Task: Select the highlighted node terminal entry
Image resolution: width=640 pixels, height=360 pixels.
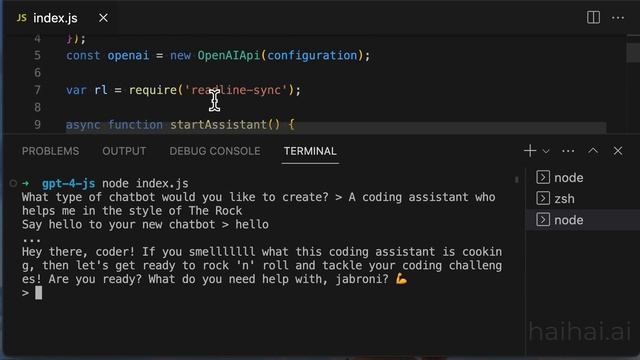Action: [x=582, y=220]
